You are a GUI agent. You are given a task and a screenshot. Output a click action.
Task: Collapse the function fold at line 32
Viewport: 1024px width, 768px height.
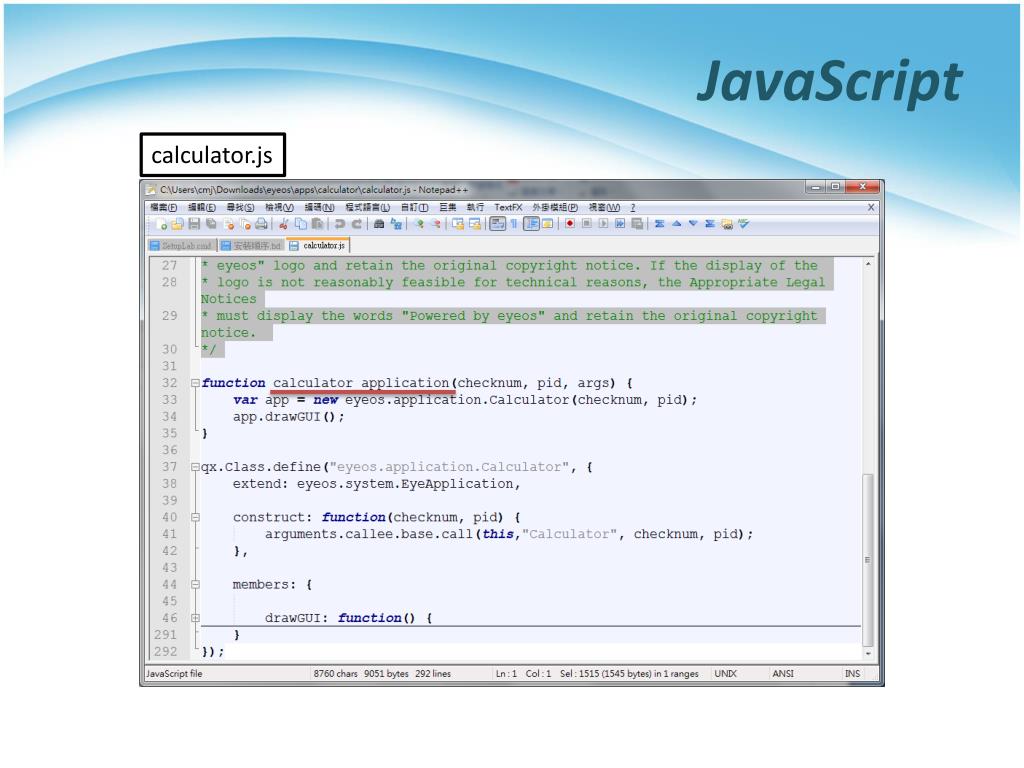pos(195,383)
